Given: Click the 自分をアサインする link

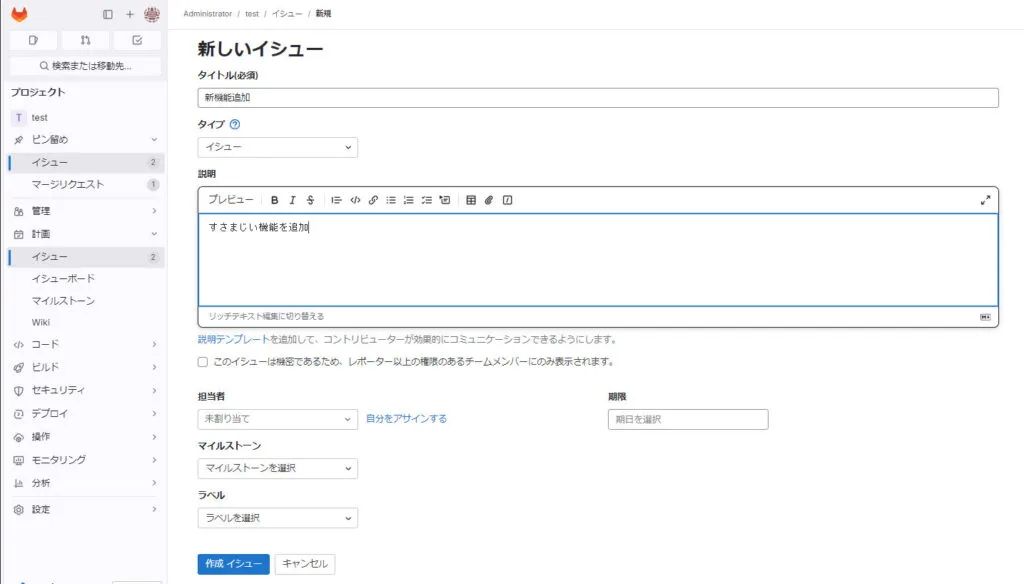Looking at the screenshot, I should (x=406, y=419).
